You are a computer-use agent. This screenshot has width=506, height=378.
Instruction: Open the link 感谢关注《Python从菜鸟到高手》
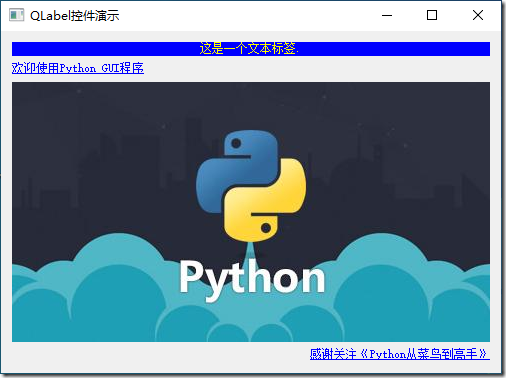tap(400, 354)
